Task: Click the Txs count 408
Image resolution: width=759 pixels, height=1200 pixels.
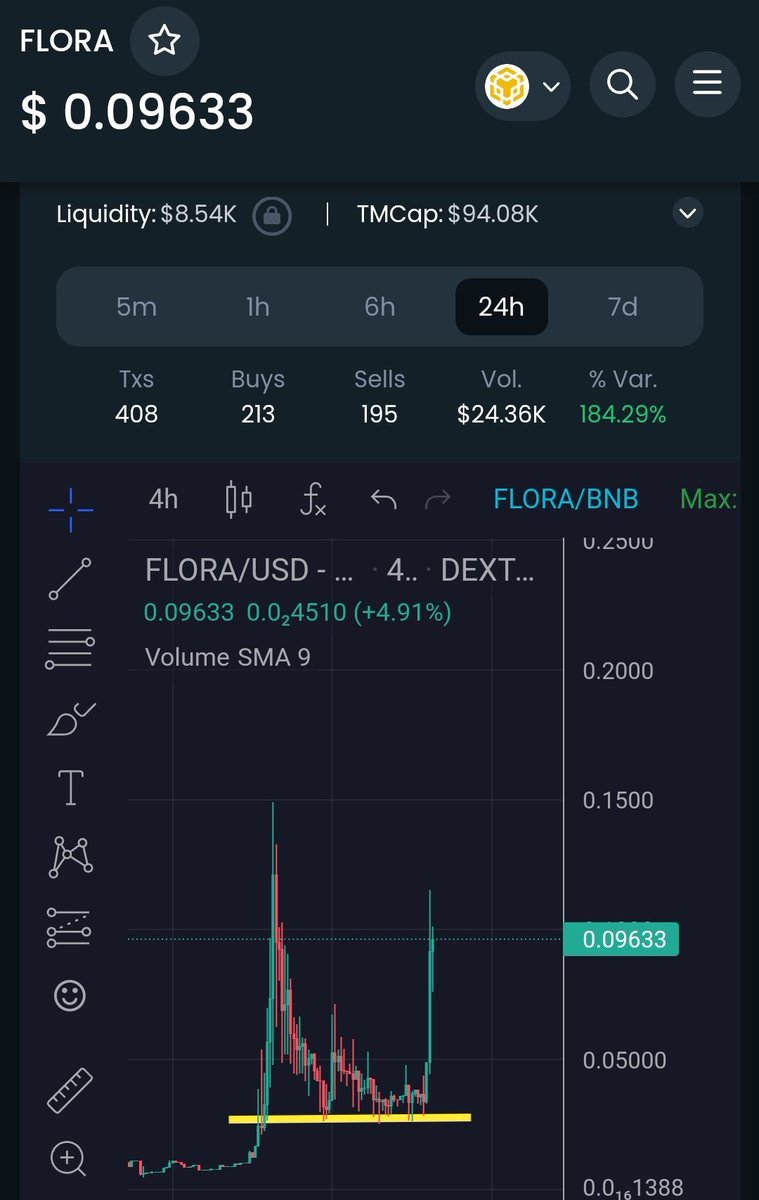Action: click(x=136, y=414)
